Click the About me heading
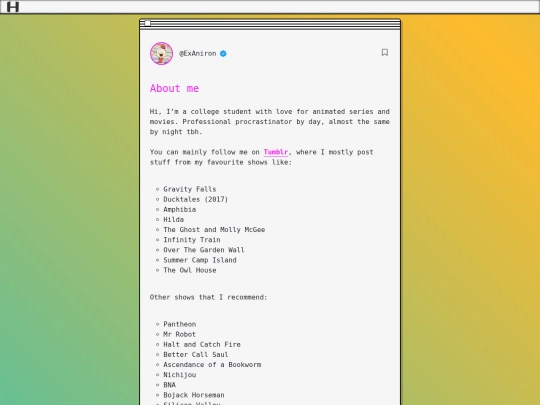This screenshot has height=405, width=540. coord(174,89)
